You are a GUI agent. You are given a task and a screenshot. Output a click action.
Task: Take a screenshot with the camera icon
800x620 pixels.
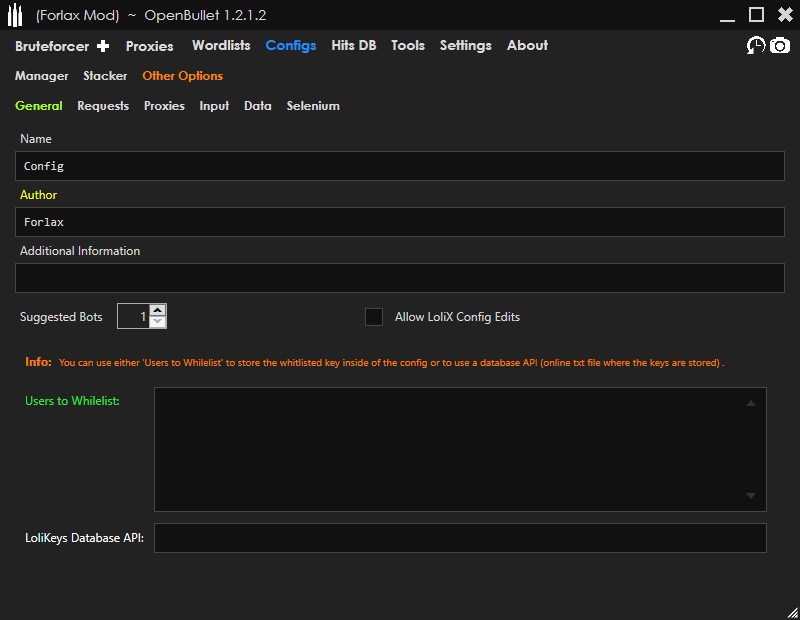(x=780, y=45)
